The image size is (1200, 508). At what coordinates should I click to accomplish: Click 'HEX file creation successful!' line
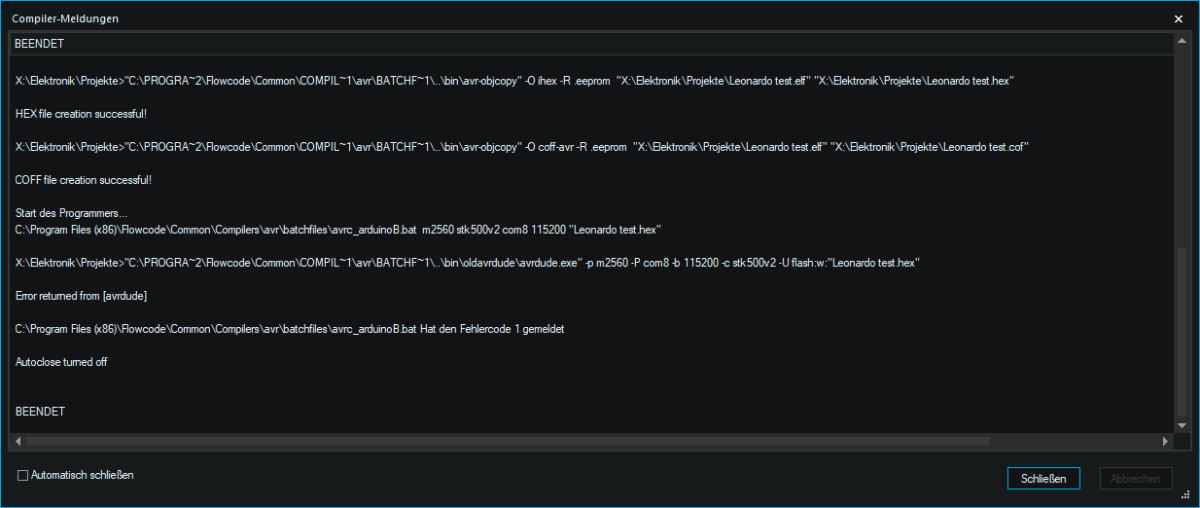pos(82,114)
